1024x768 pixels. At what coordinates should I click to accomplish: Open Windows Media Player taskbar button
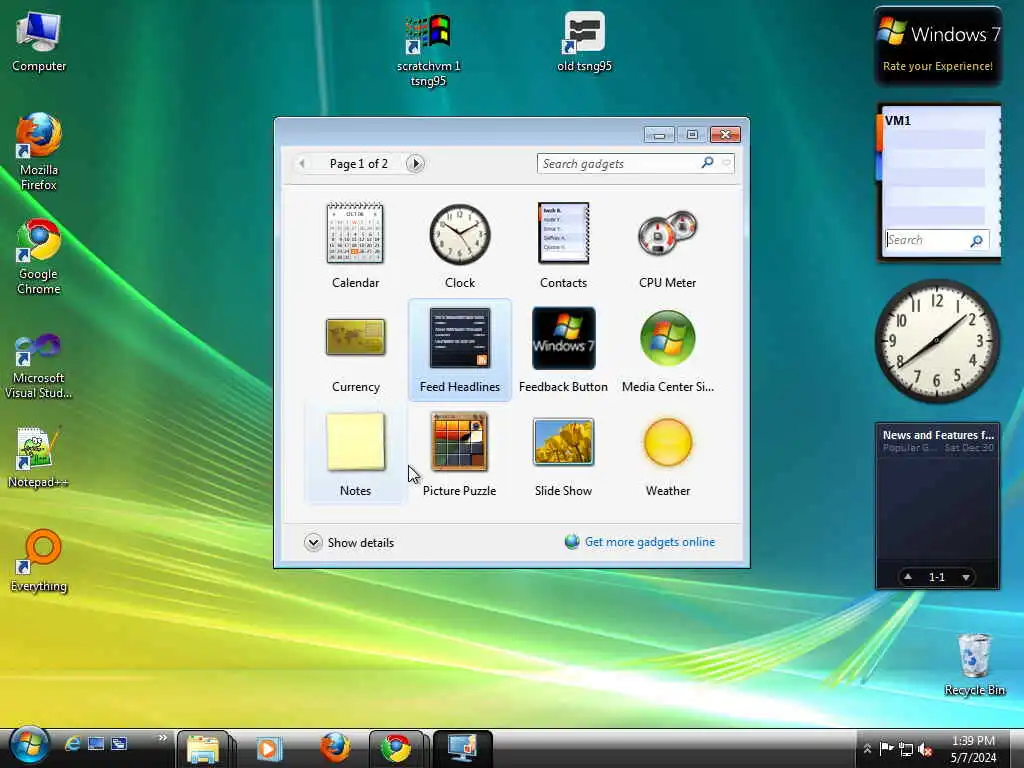click(x=268, y=748)
